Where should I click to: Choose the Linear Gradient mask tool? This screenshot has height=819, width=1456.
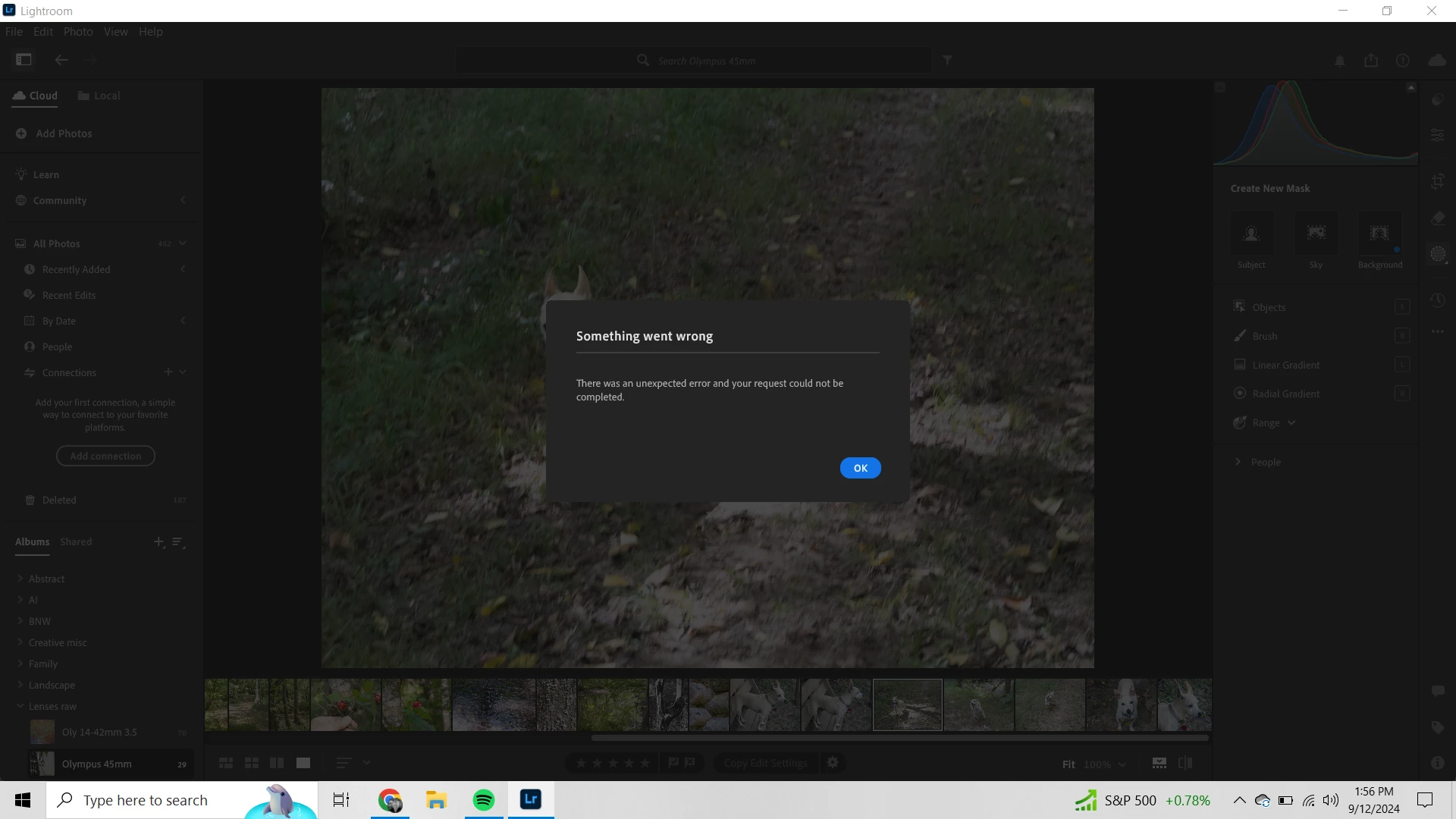pyautogui.click(x=1285, y=365)
